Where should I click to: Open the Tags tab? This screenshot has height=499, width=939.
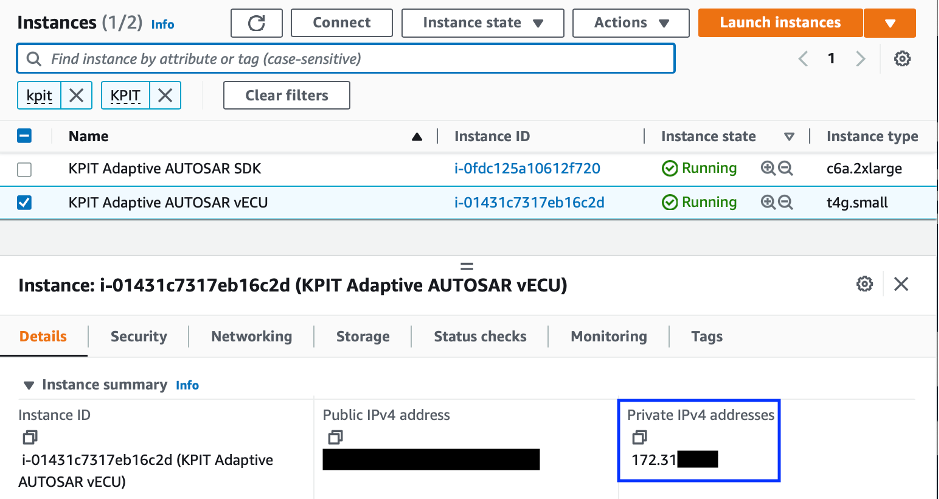pyautogui.click(x=707, y=337)
